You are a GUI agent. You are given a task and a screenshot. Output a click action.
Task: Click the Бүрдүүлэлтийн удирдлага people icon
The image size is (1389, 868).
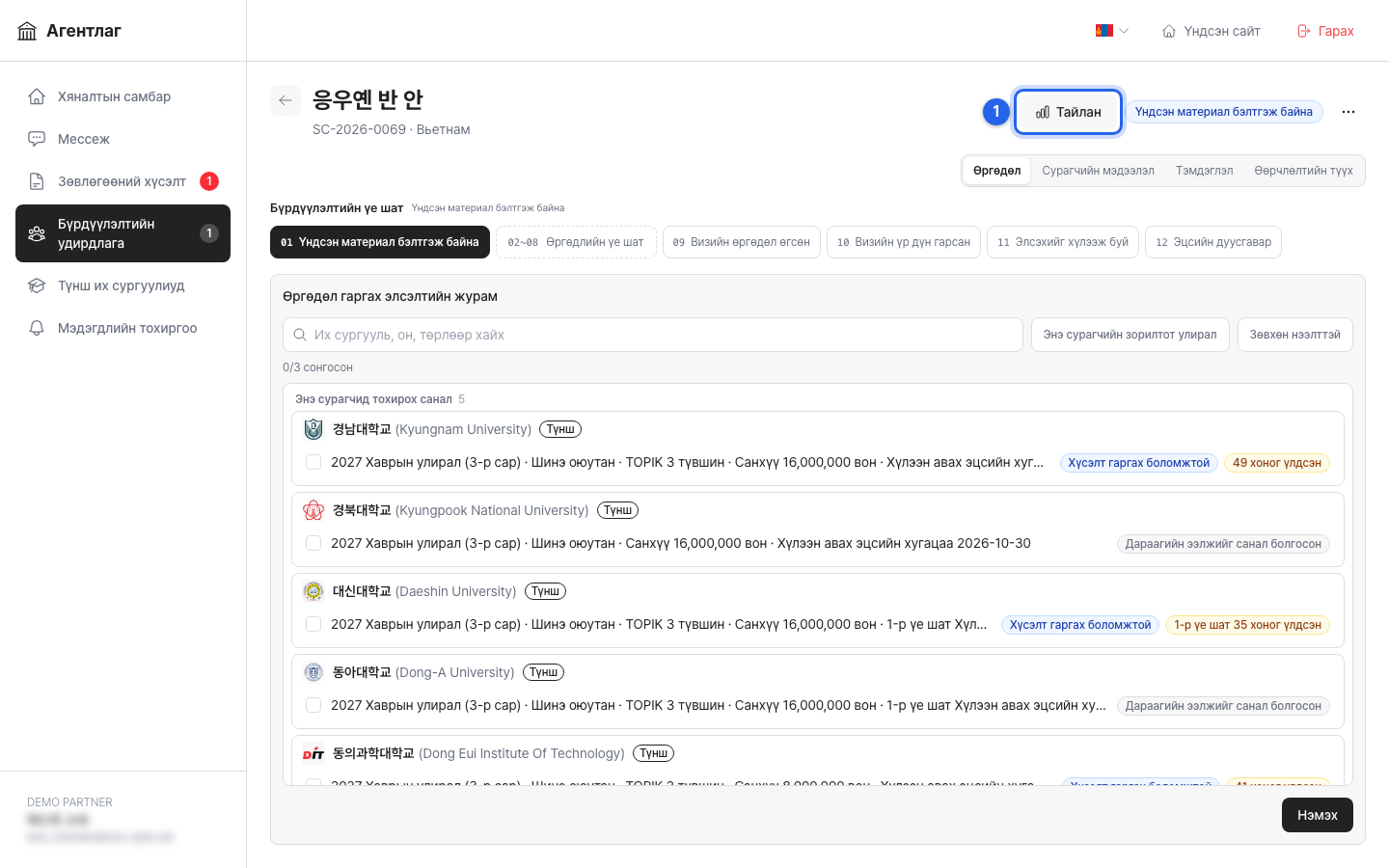pos(37,233)
